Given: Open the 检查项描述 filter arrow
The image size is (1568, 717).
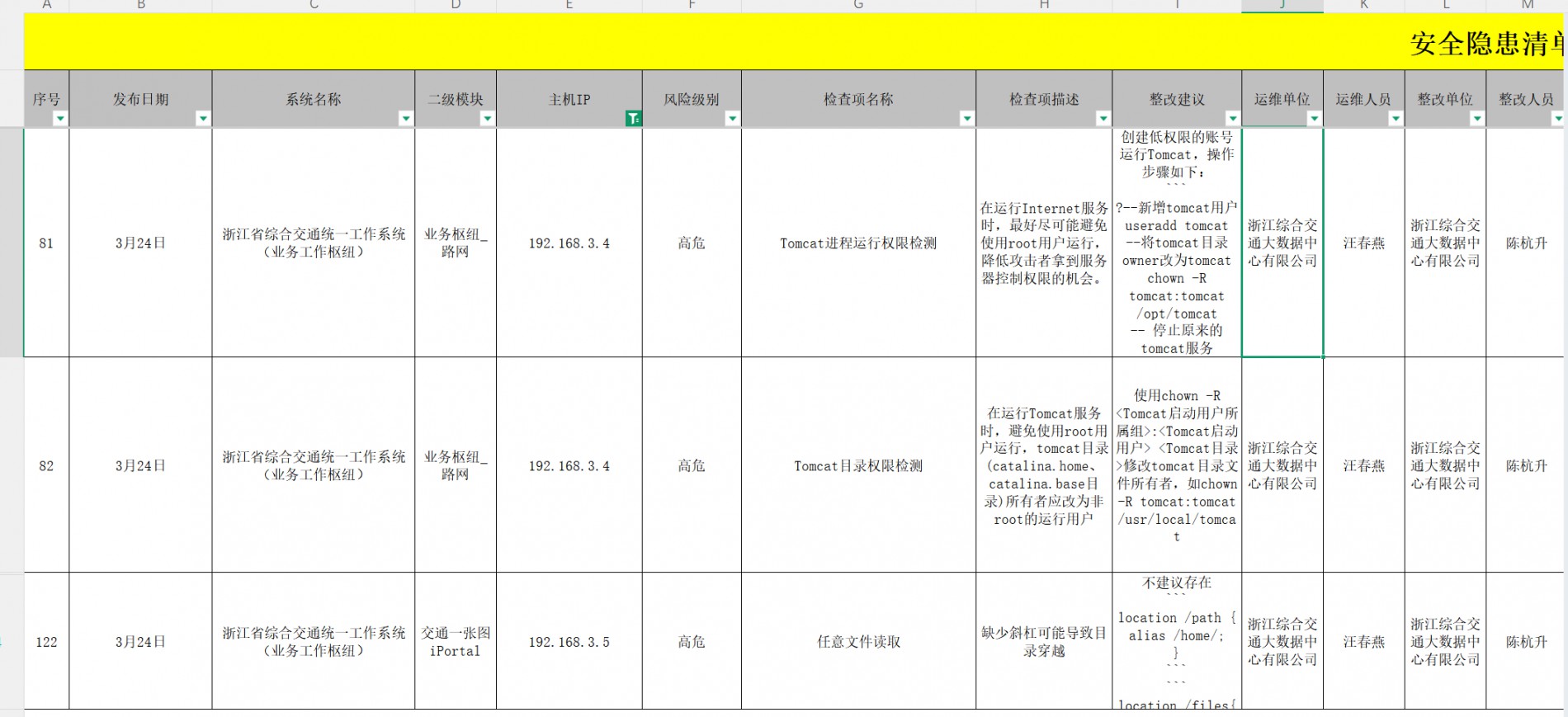Looking at the screenshot, I should (1103, 119).
